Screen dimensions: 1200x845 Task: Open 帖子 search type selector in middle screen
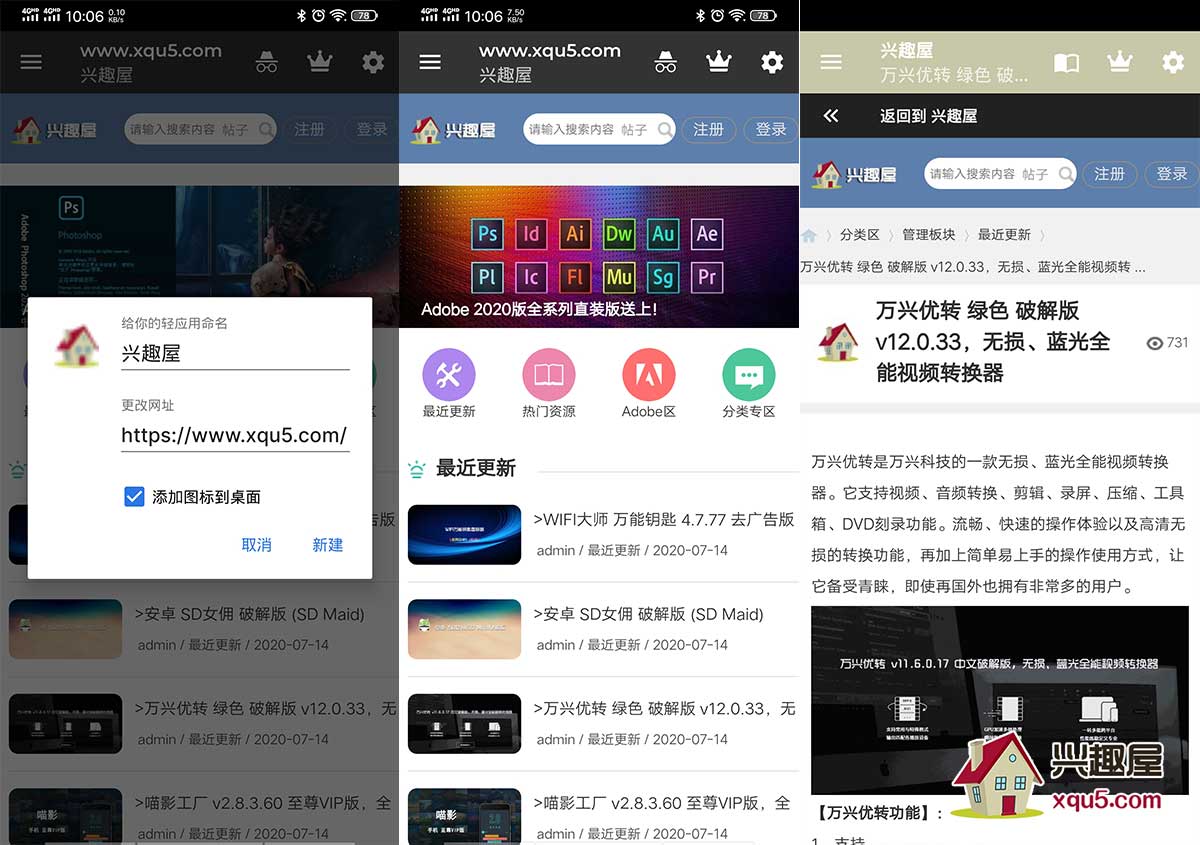click(x=634, y=130)
